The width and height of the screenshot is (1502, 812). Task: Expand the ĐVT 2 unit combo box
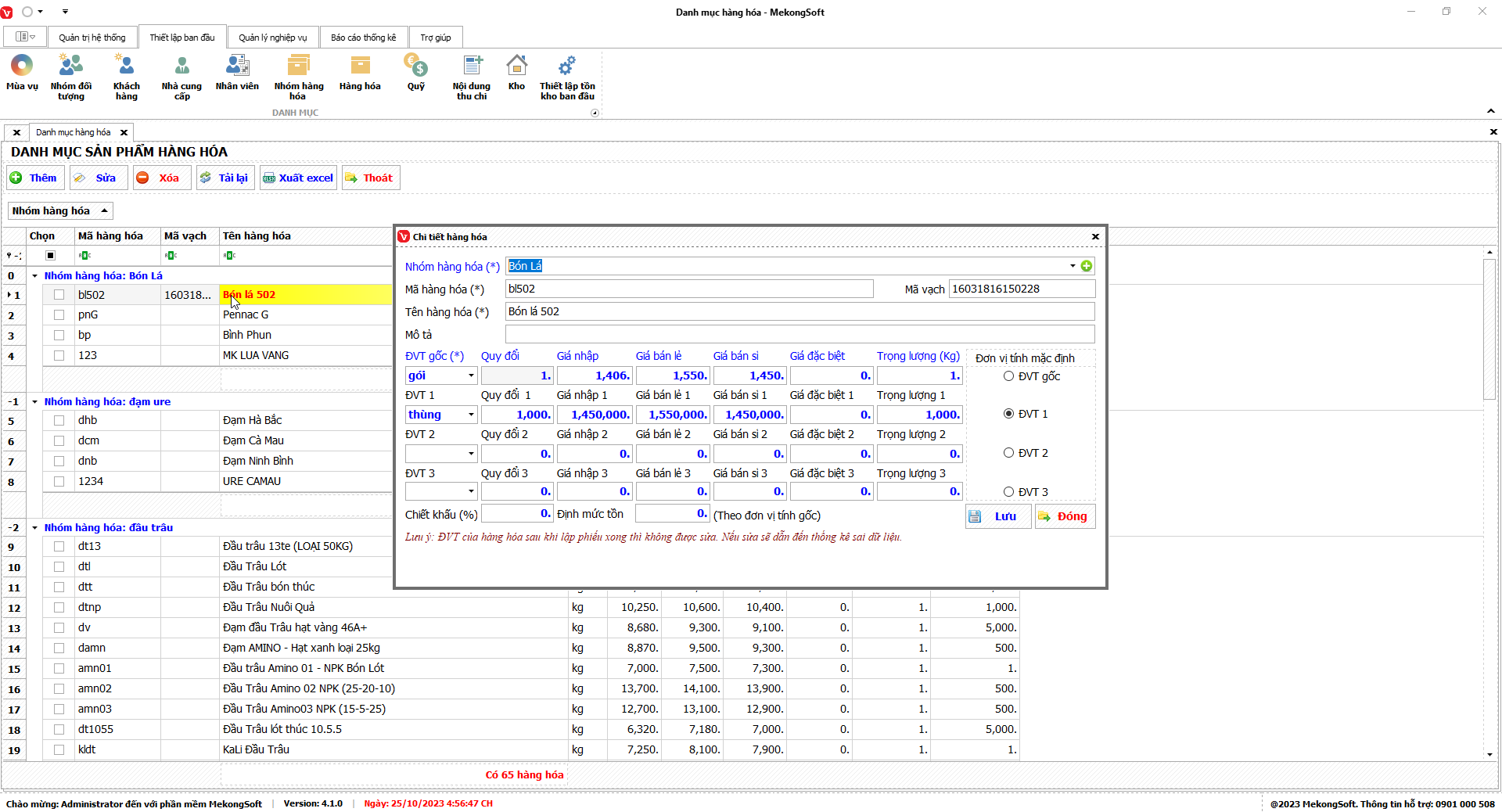click(x=471, y=454)
